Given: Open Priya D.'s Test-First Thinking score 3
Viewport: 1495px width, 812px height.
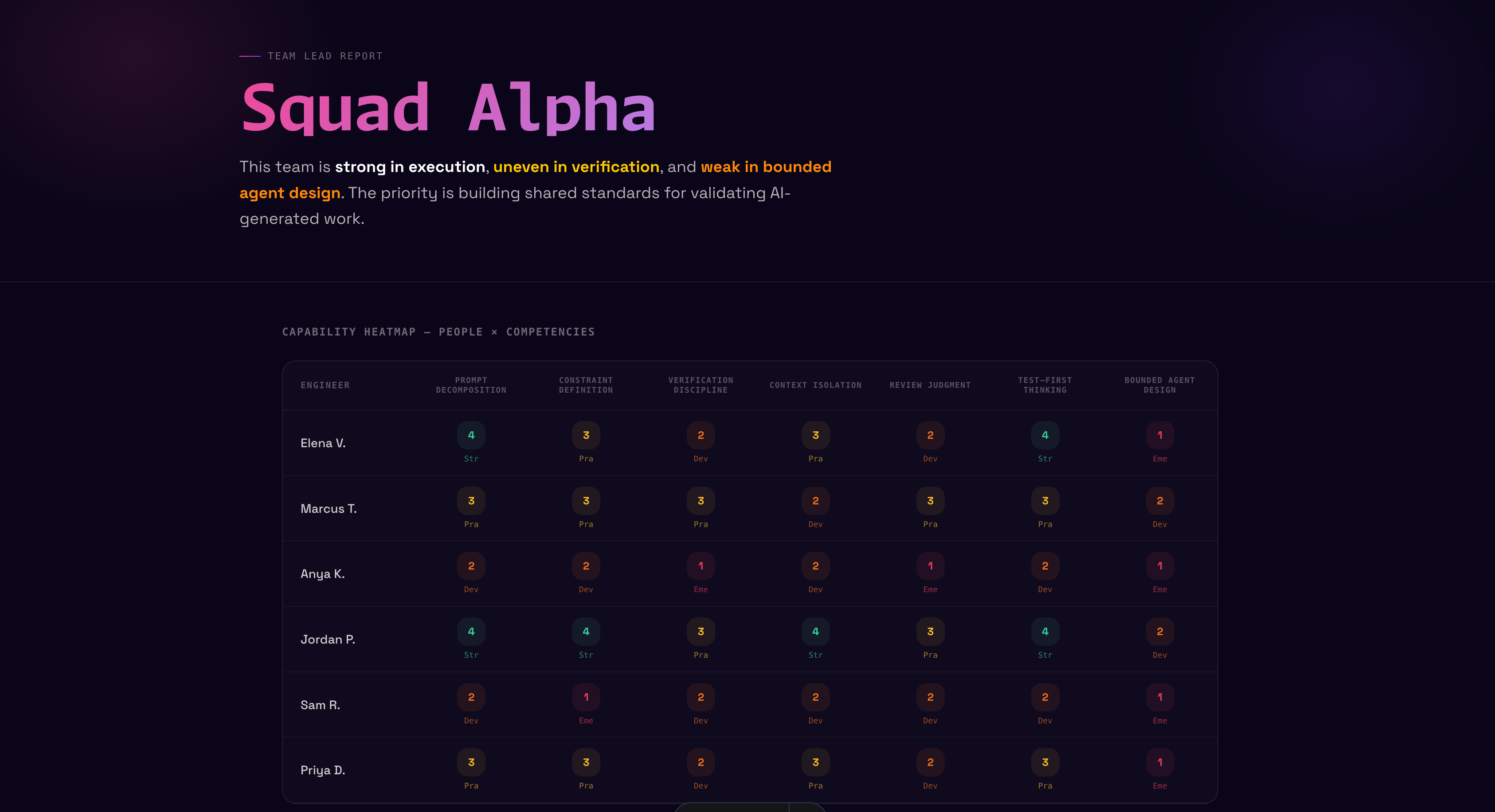Looking at the screenshot, I should (1045, 762).
